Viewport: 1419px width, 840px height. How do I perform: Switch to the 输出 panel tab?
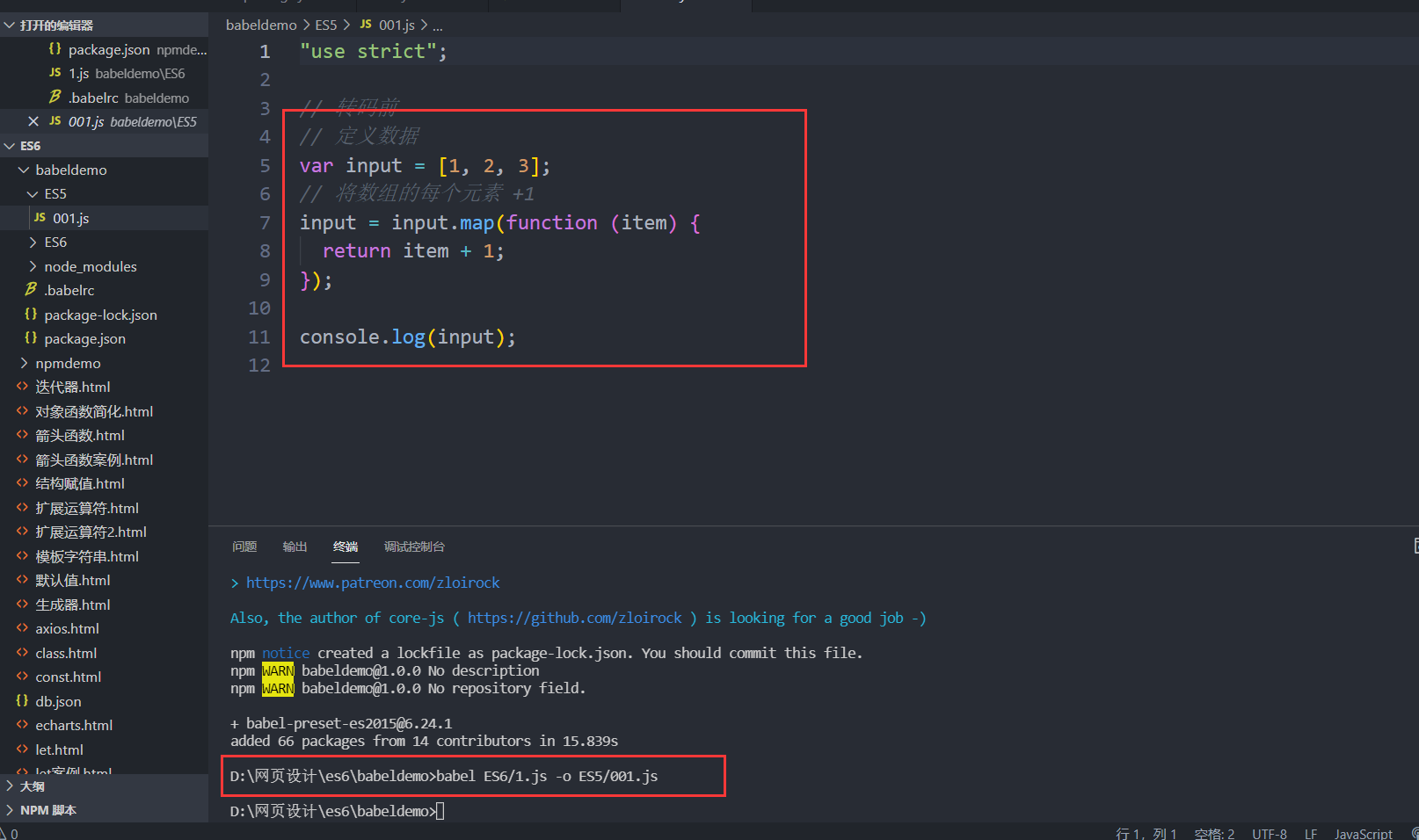click(295, 547)
